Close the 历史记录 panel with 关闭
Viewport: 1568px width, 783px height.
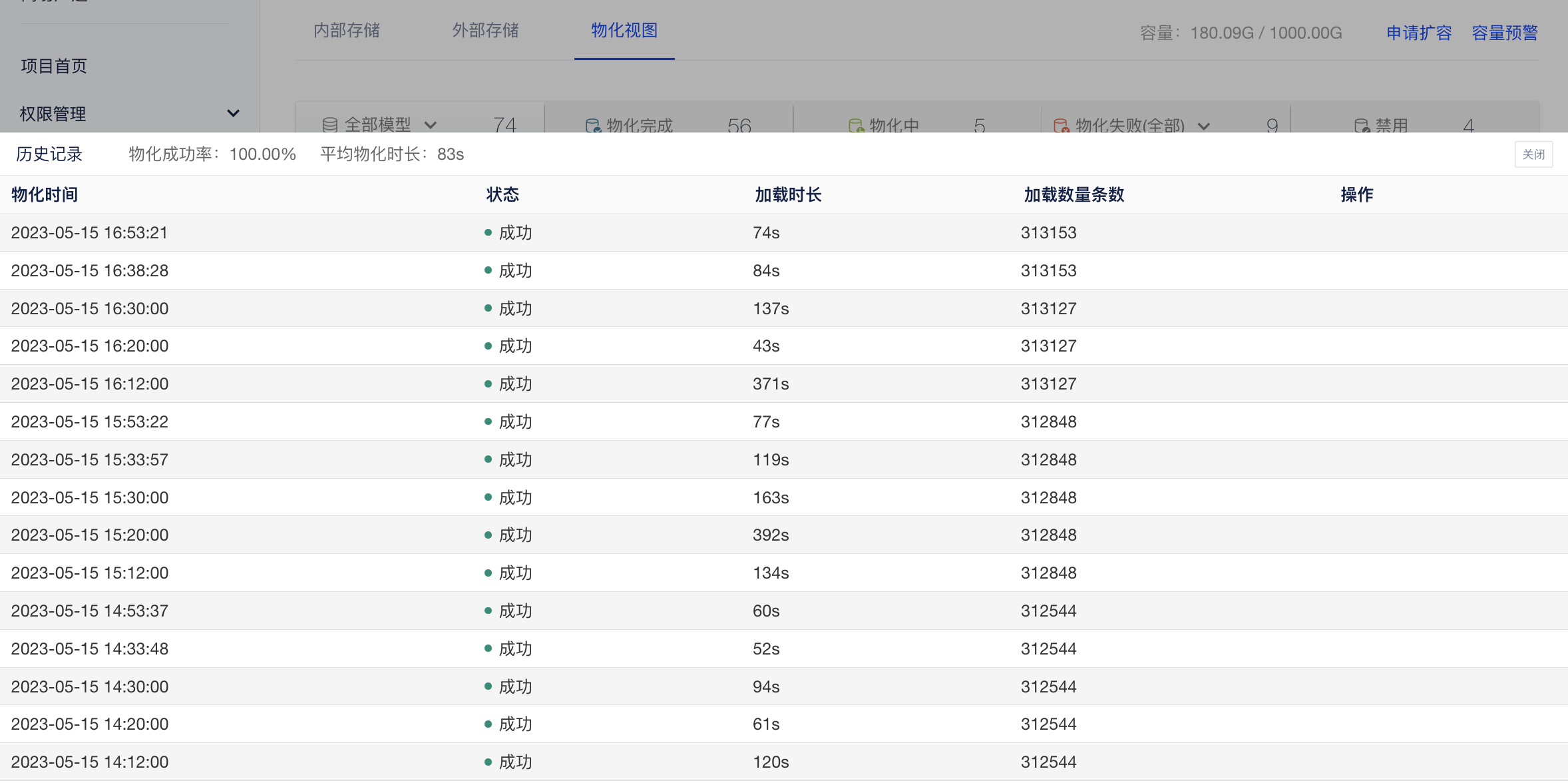1533,154
